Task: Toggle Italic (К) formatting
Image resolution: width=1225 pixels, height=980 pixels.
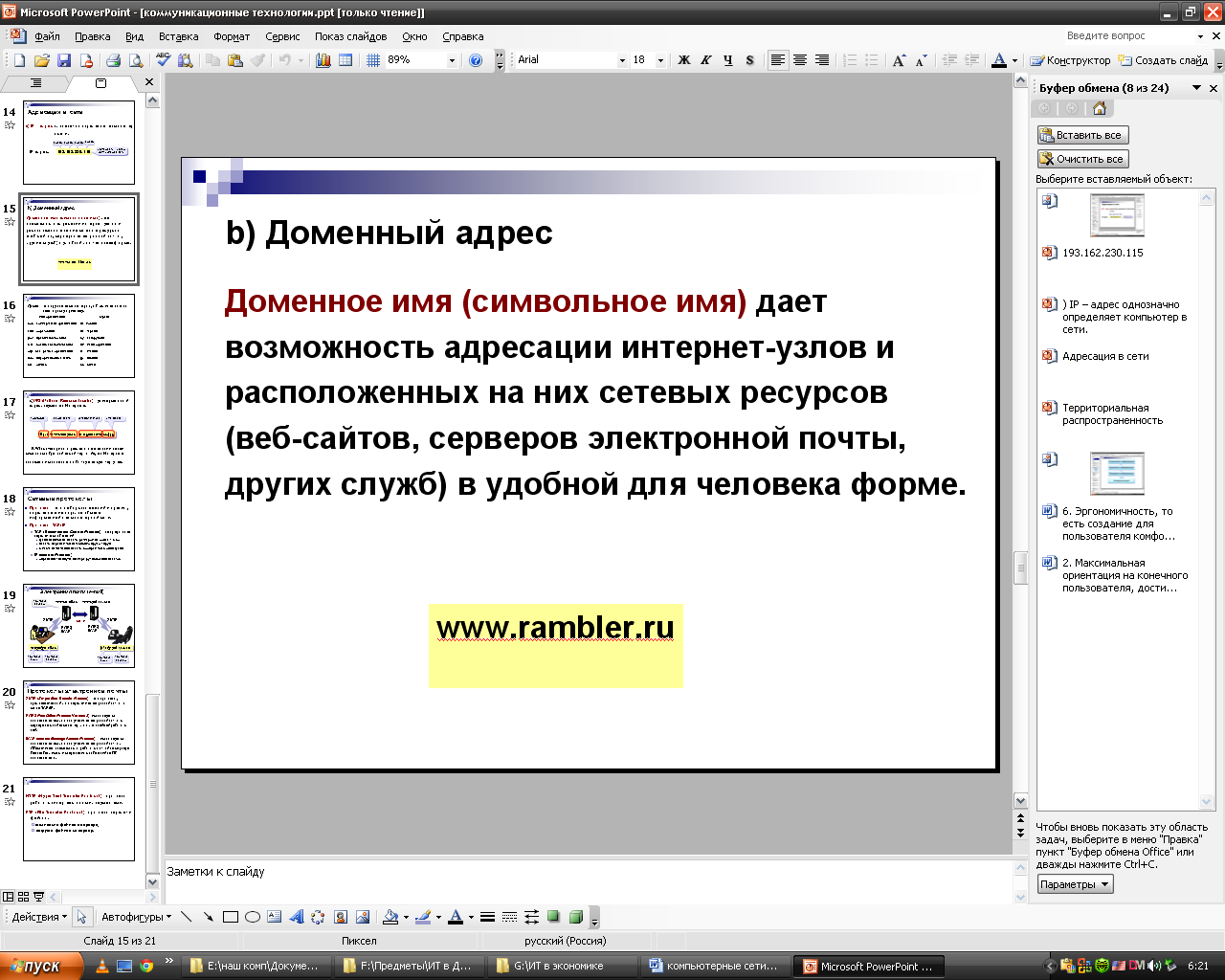Action: click(706, 60)
